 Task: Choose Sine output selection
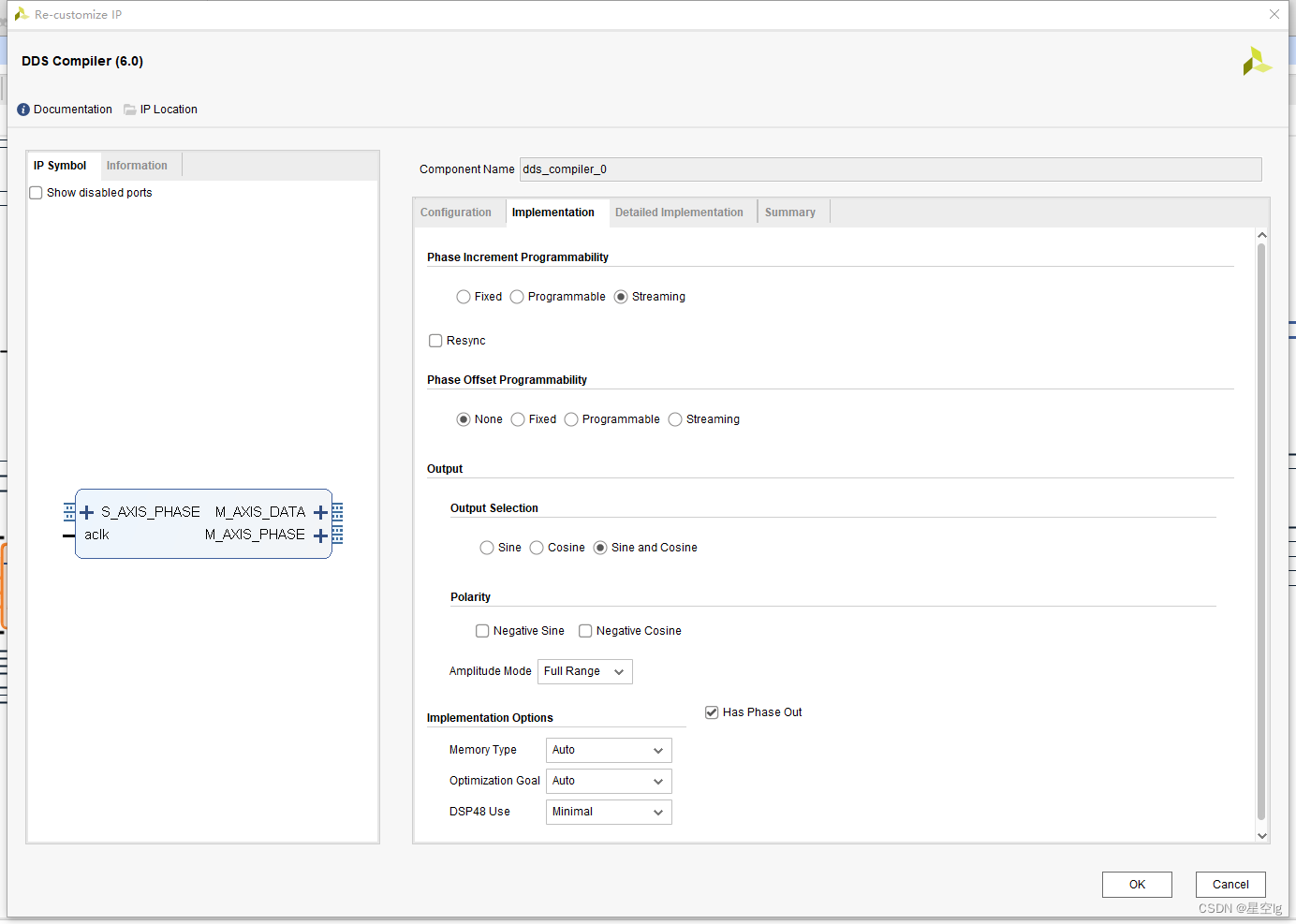tap(487, 548)
